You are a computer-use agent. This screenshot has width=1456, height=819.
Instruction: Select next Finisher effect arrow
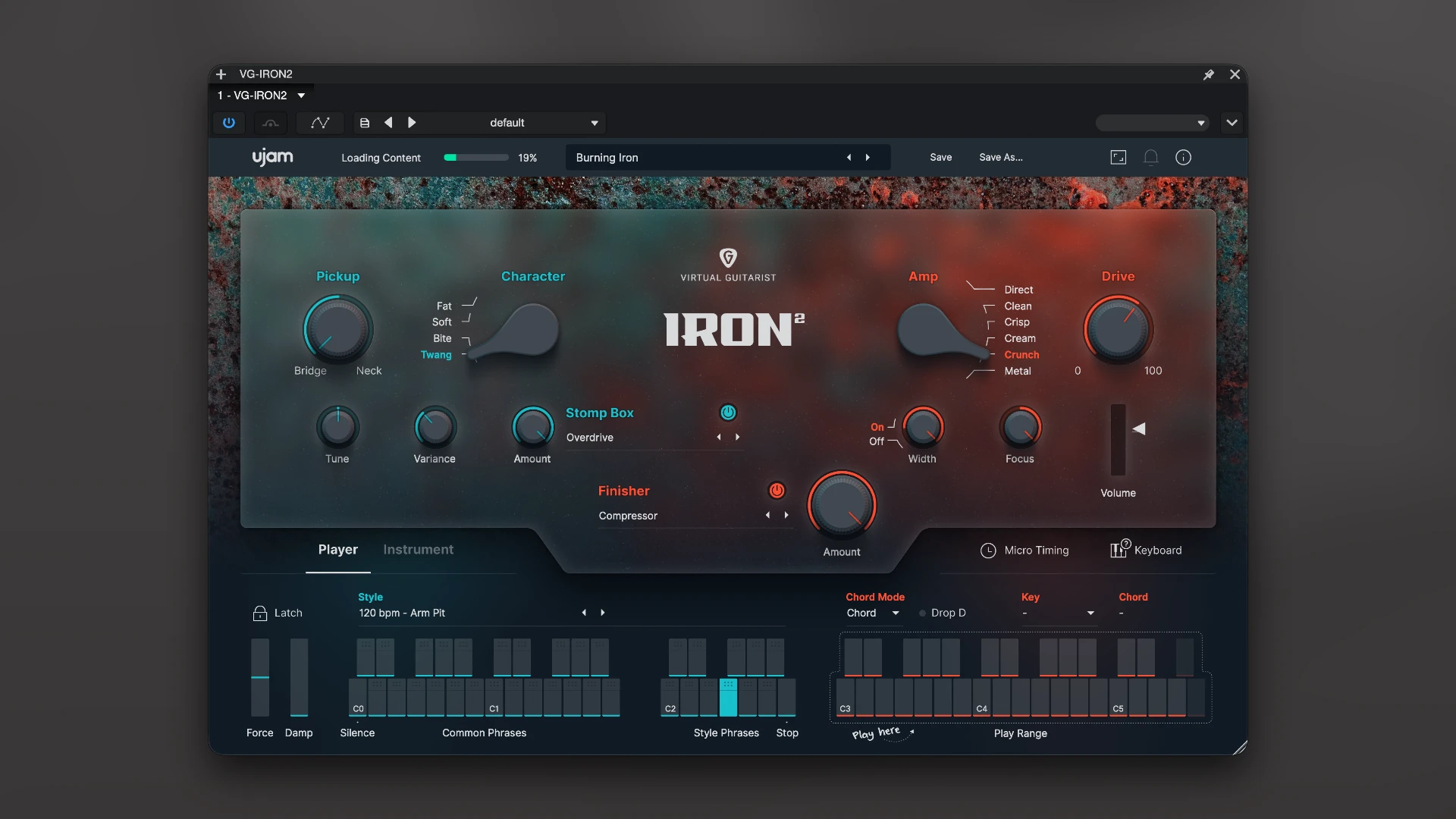point(786,516)
